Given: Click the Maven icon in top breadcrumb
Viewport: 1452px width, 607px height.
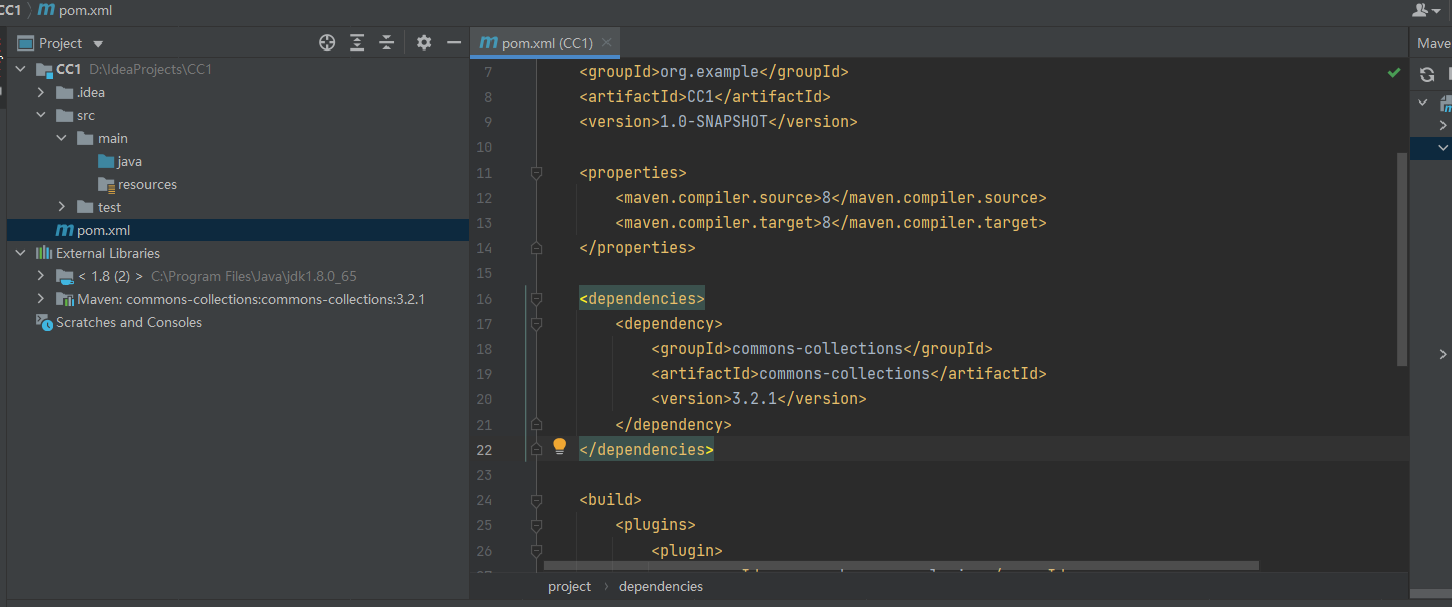Looking at the screenshot, I should pyautogui.click(x=46, y=9).
